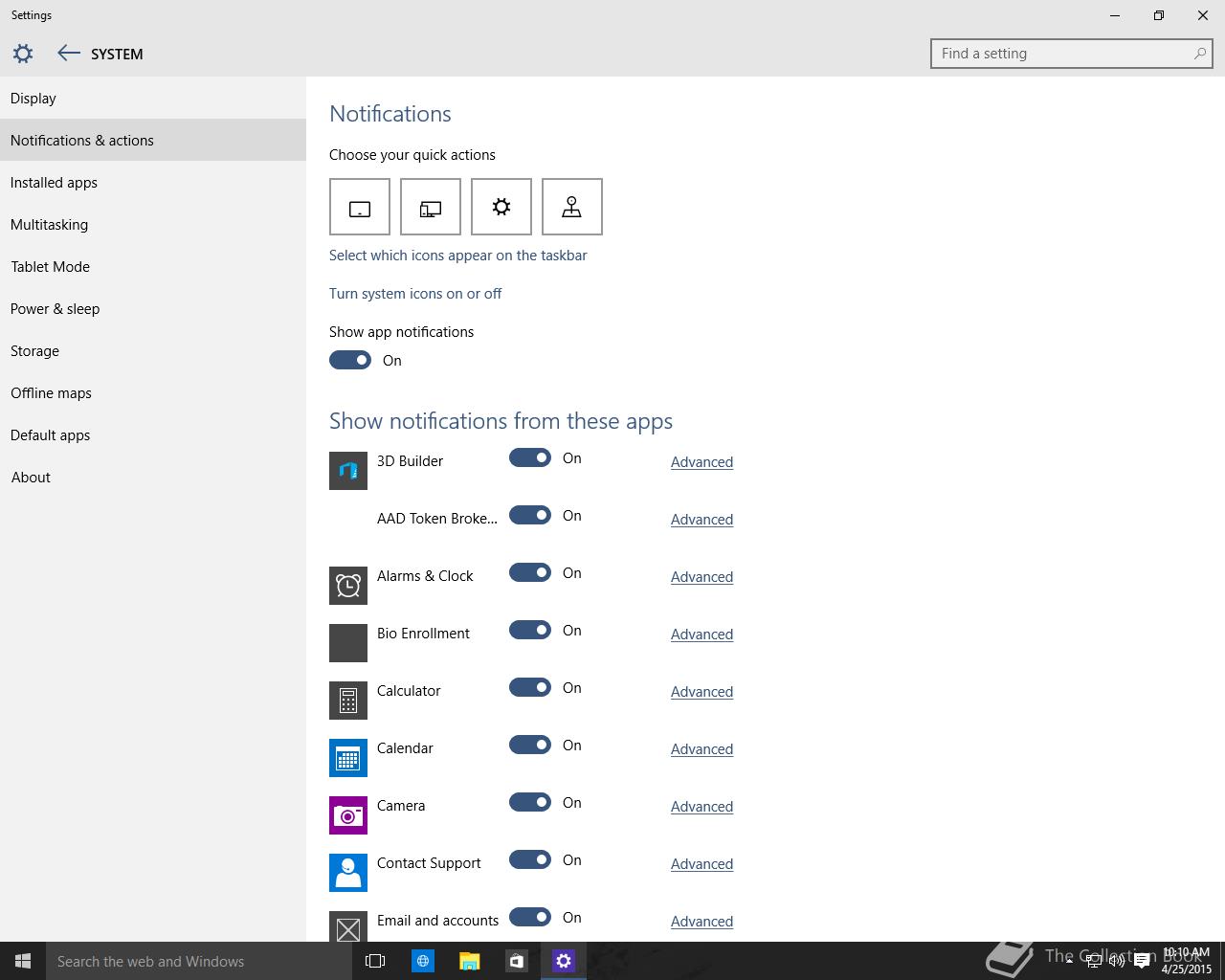The image size is (1225, 980).
Task: Open Advanced settings for Calendar
Action: coord(702,749)
